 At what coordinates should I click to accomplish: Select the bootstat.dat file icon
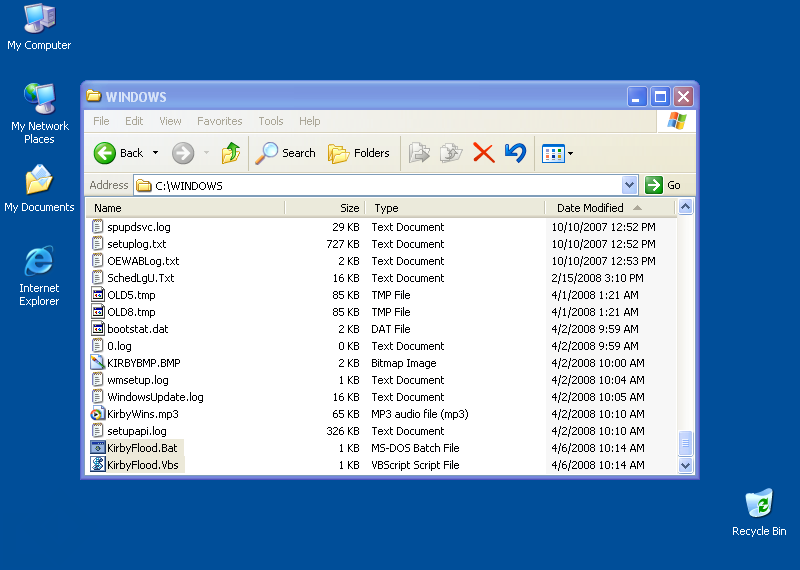[97, 329]
